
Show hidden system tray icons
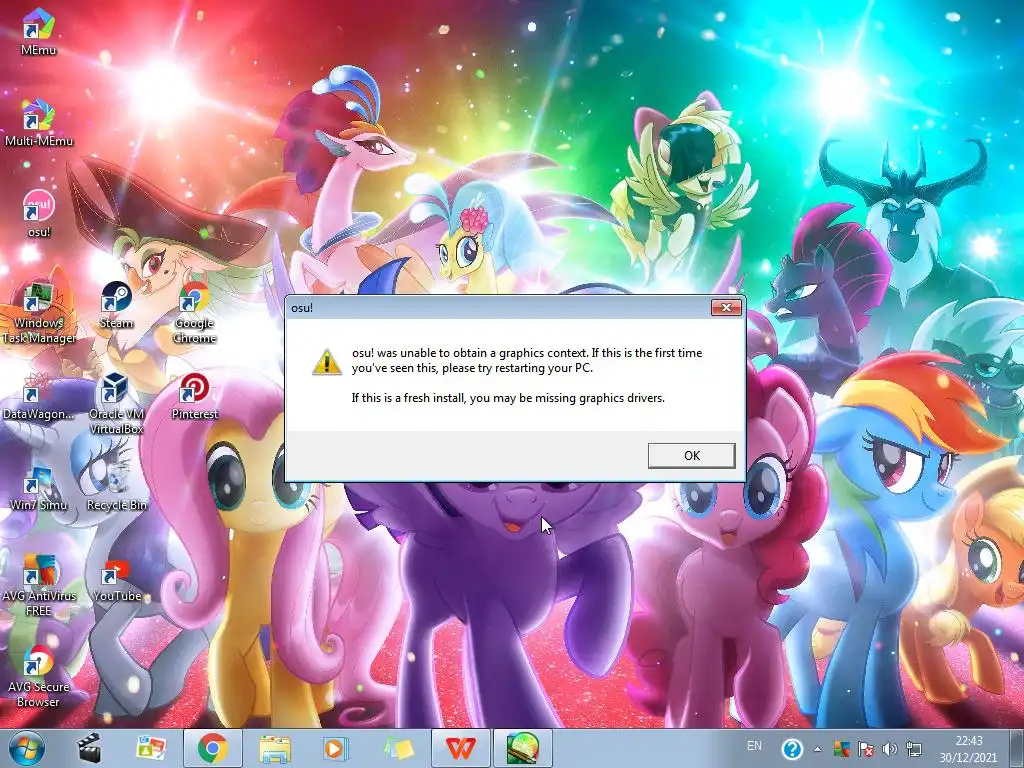pos(818,749)
